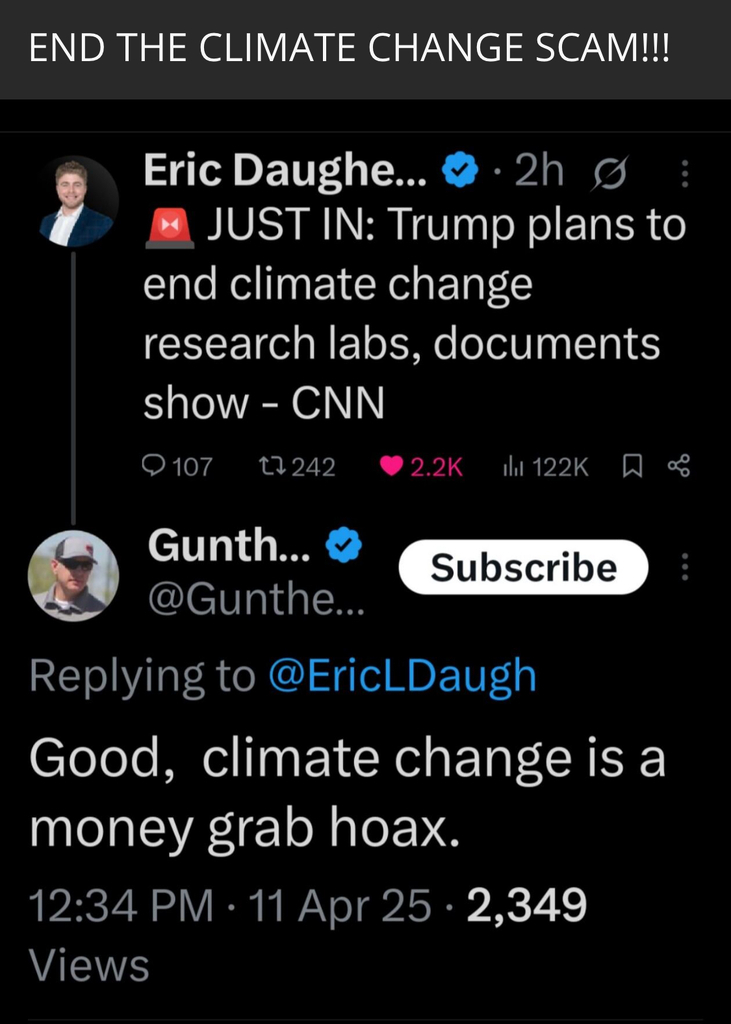Bookmark Eric Daugherty's post

click(632, 466)
